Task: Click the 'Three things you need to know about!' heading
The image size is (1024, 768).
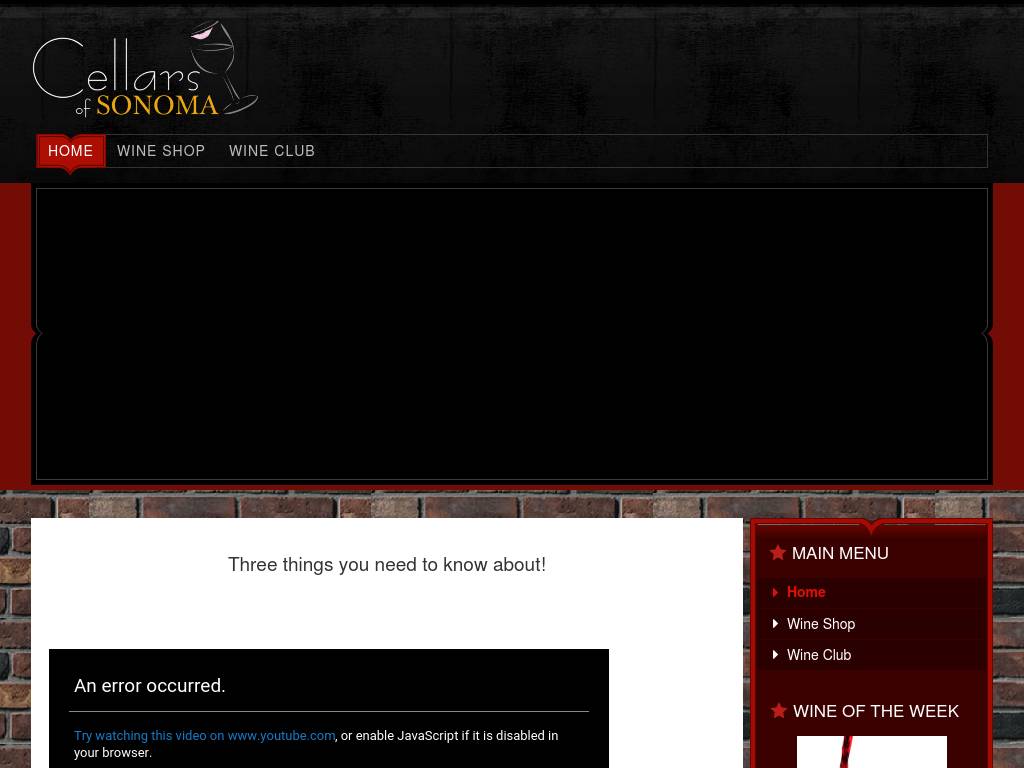Action: pos(387,564)
